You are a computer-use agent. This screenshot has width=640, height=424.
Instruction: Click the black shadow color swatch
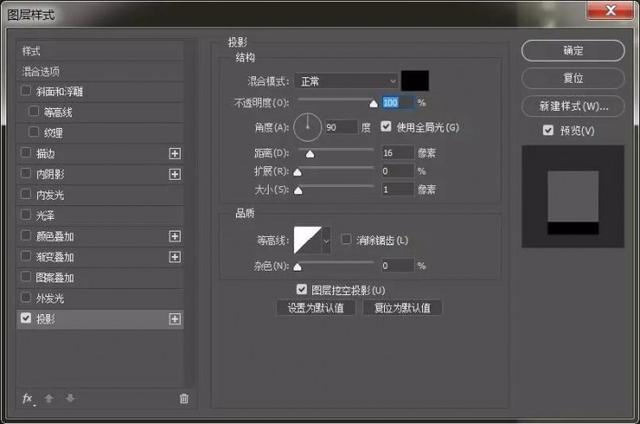[x=415, y=80]
